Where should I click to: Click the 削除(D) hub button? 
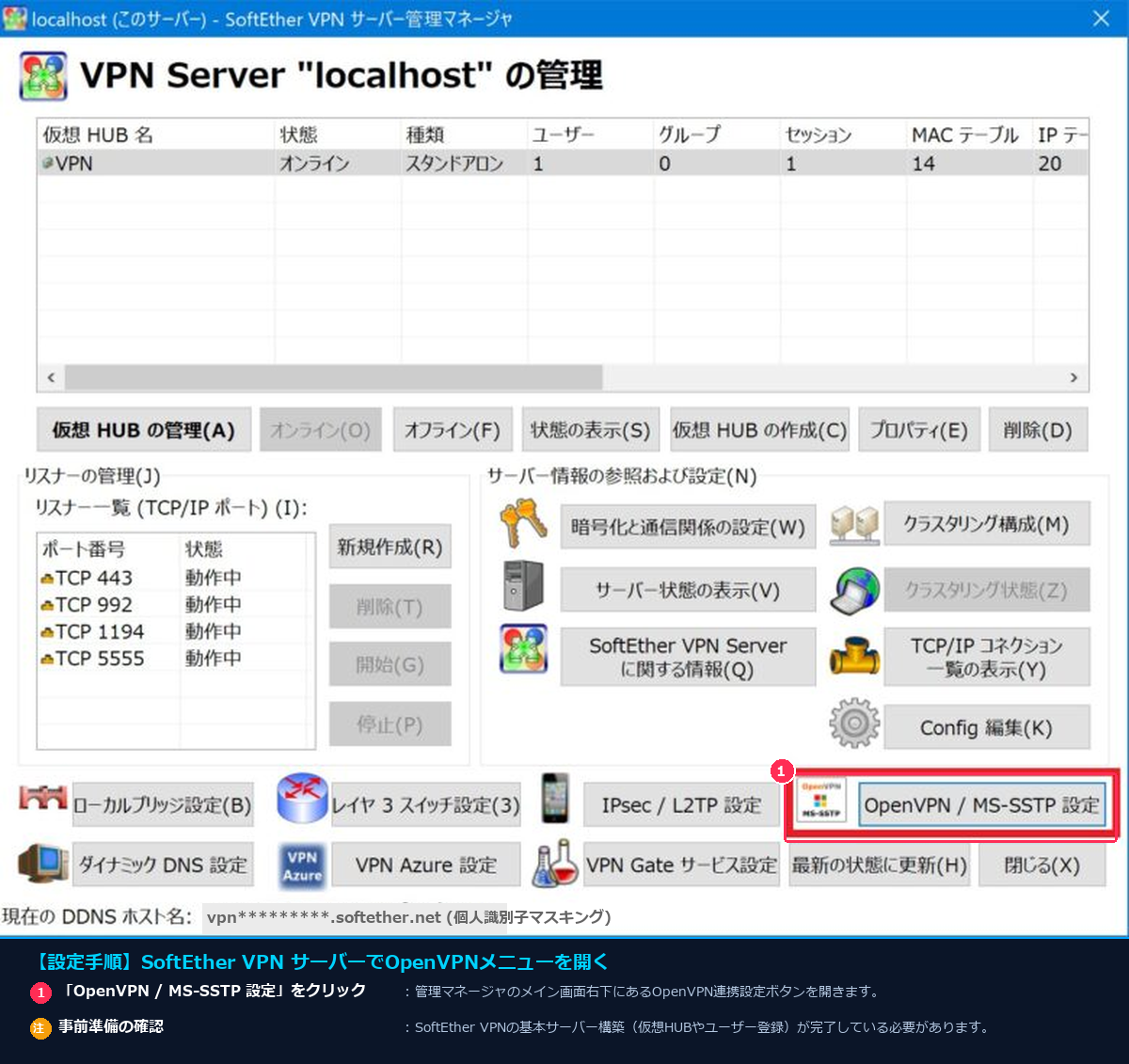pyautogui.click(x=1038, y=430)
